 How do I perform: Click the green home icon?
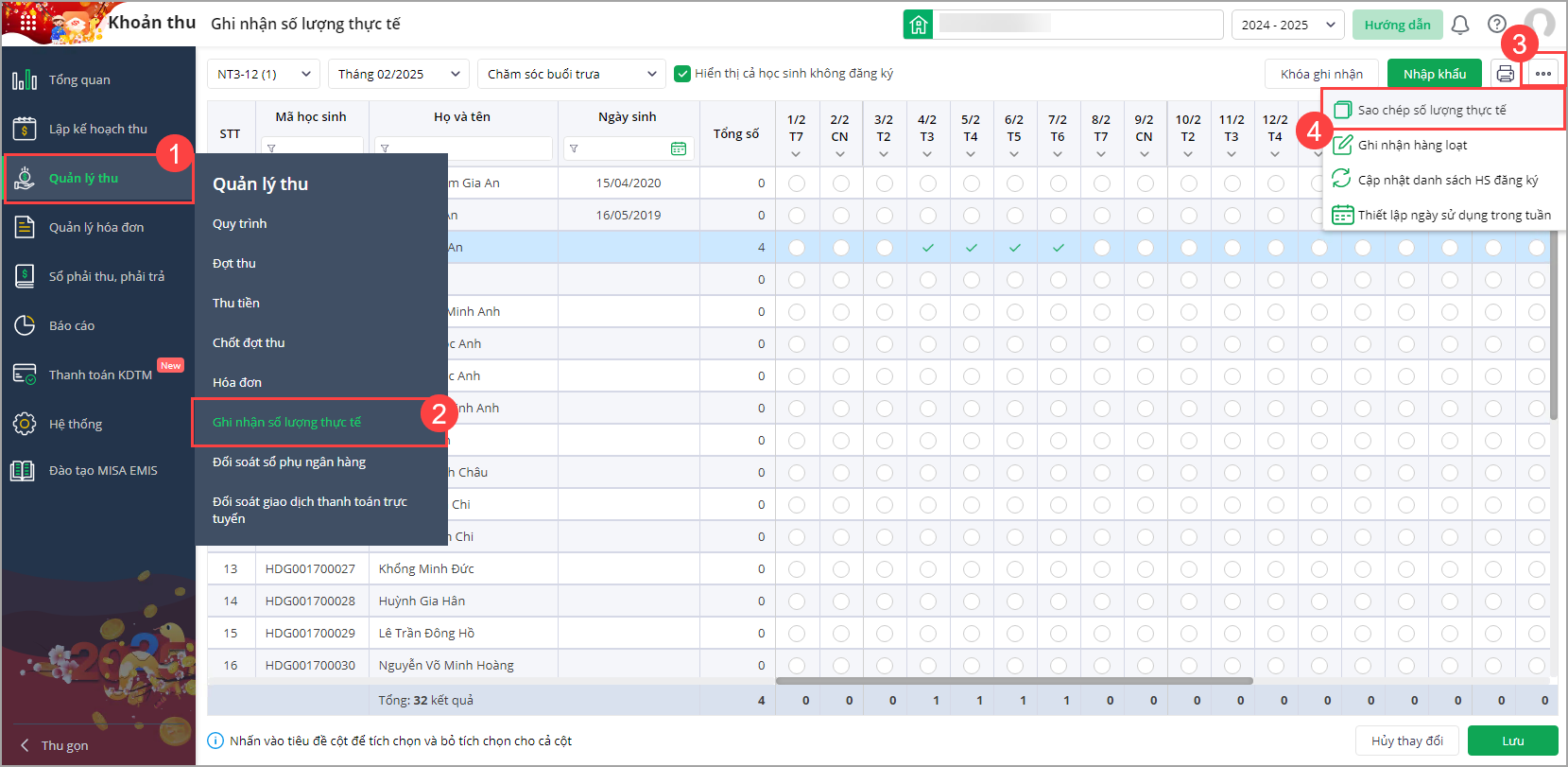coord(918,25)
